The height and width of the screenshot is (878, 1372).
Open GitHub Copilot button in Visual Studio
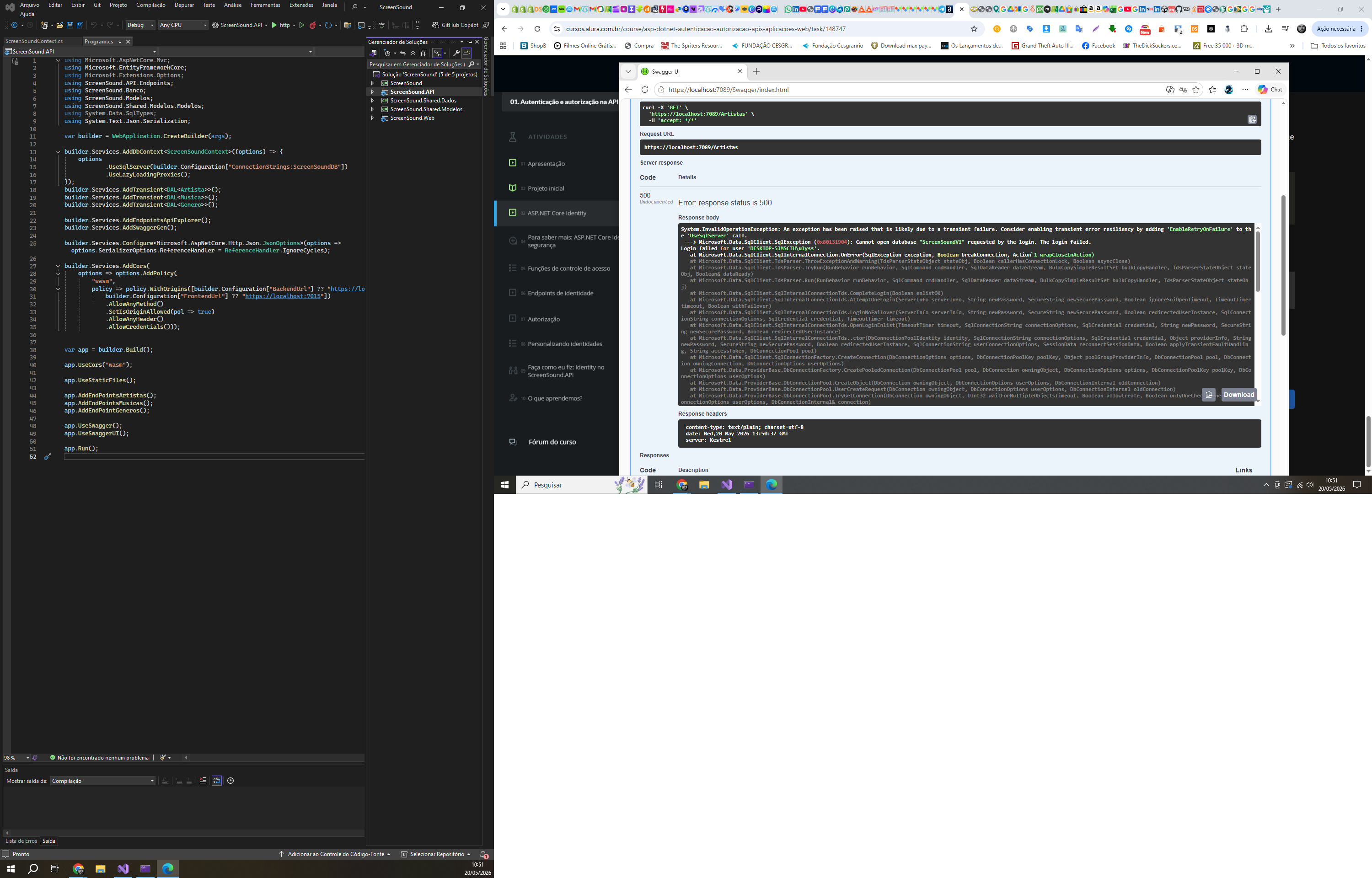[455, 25]
